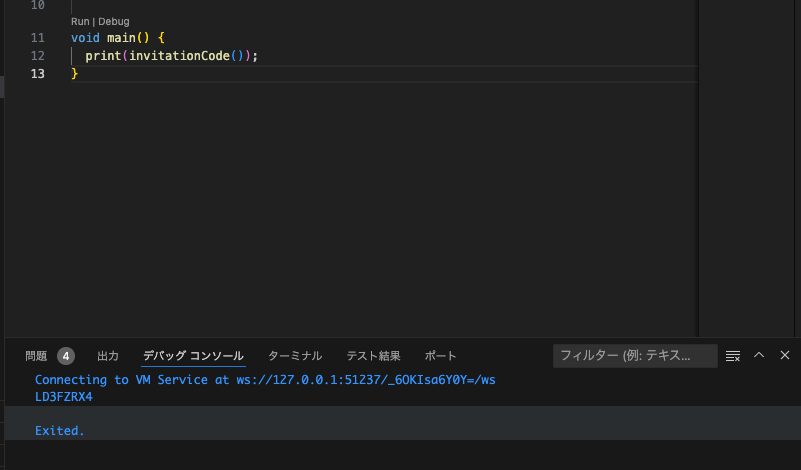Click the Debug CodeLens above main
Viewport: 801px width, 470px height.
pos(113,21)
